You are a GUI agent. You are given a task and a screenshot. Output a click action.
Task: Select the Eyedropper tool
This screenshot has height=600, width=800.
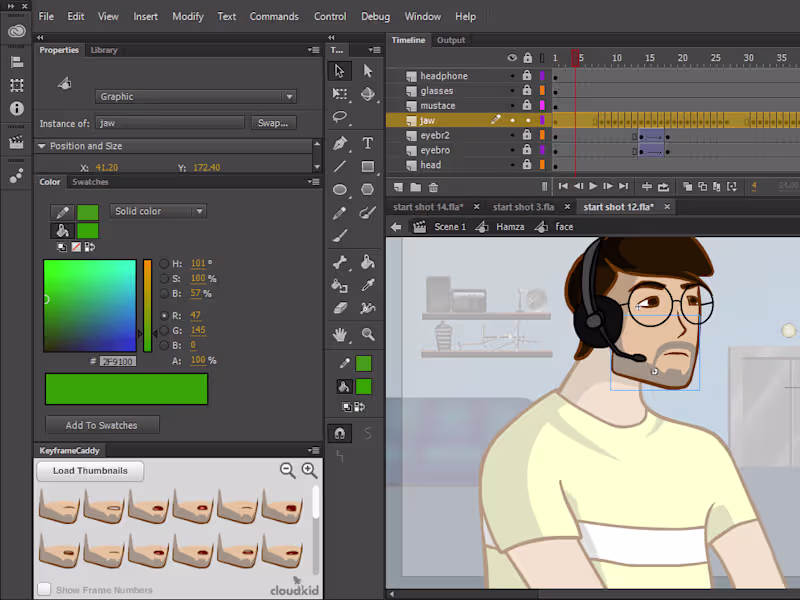(367, 285)
